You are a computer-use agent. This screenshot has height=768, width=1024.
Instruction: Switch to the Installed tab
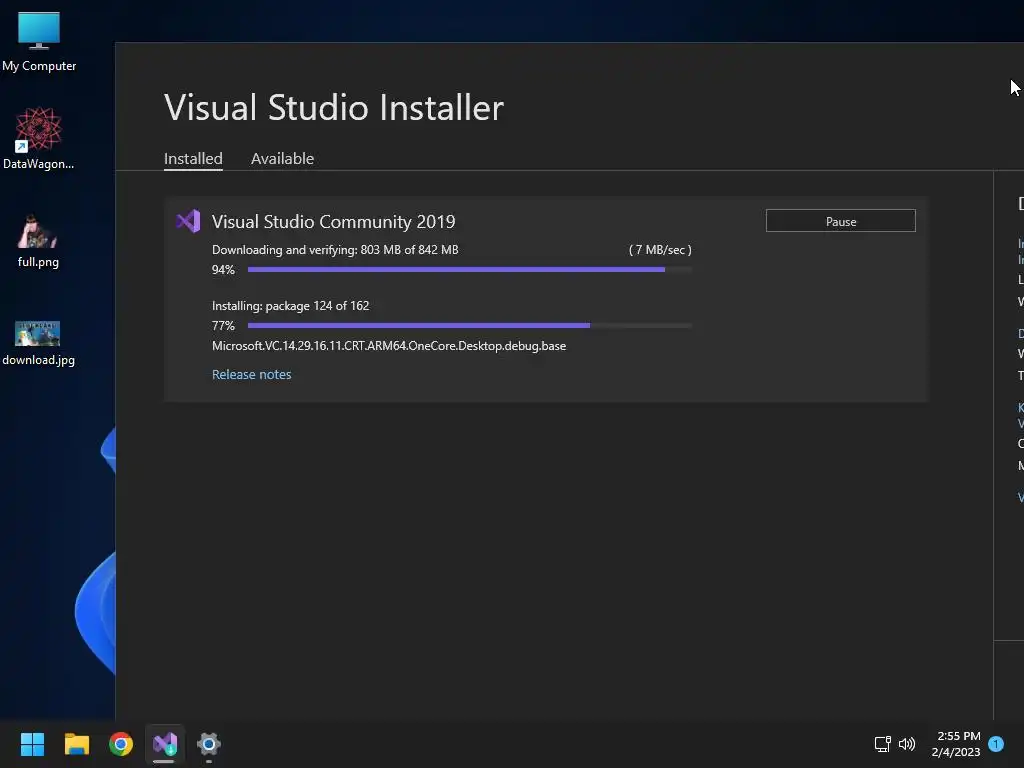tap(193, 159)
